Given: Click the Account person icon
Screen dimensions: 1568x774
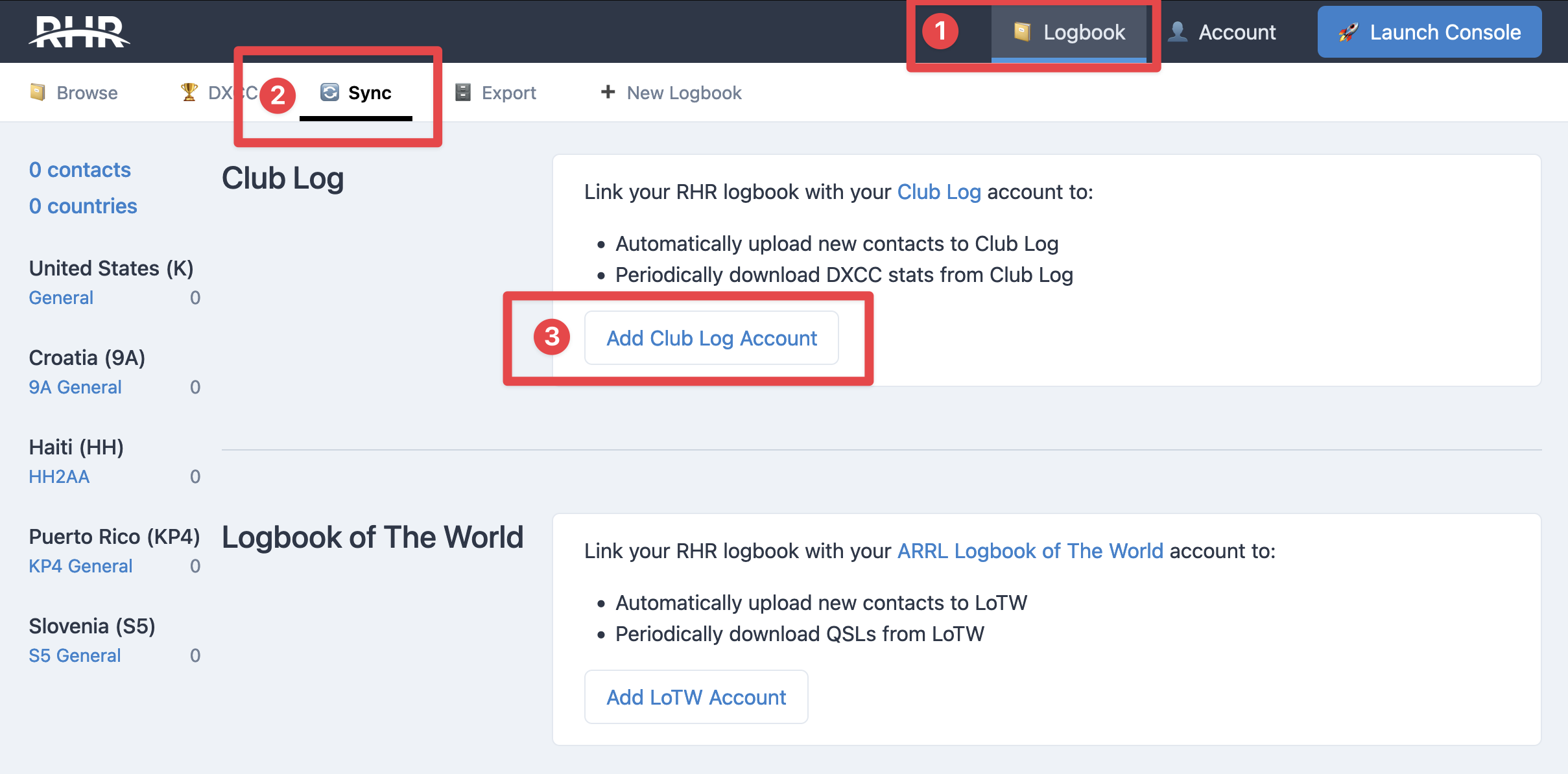Looking at the screenshot, I should [x=1178, y=32].
